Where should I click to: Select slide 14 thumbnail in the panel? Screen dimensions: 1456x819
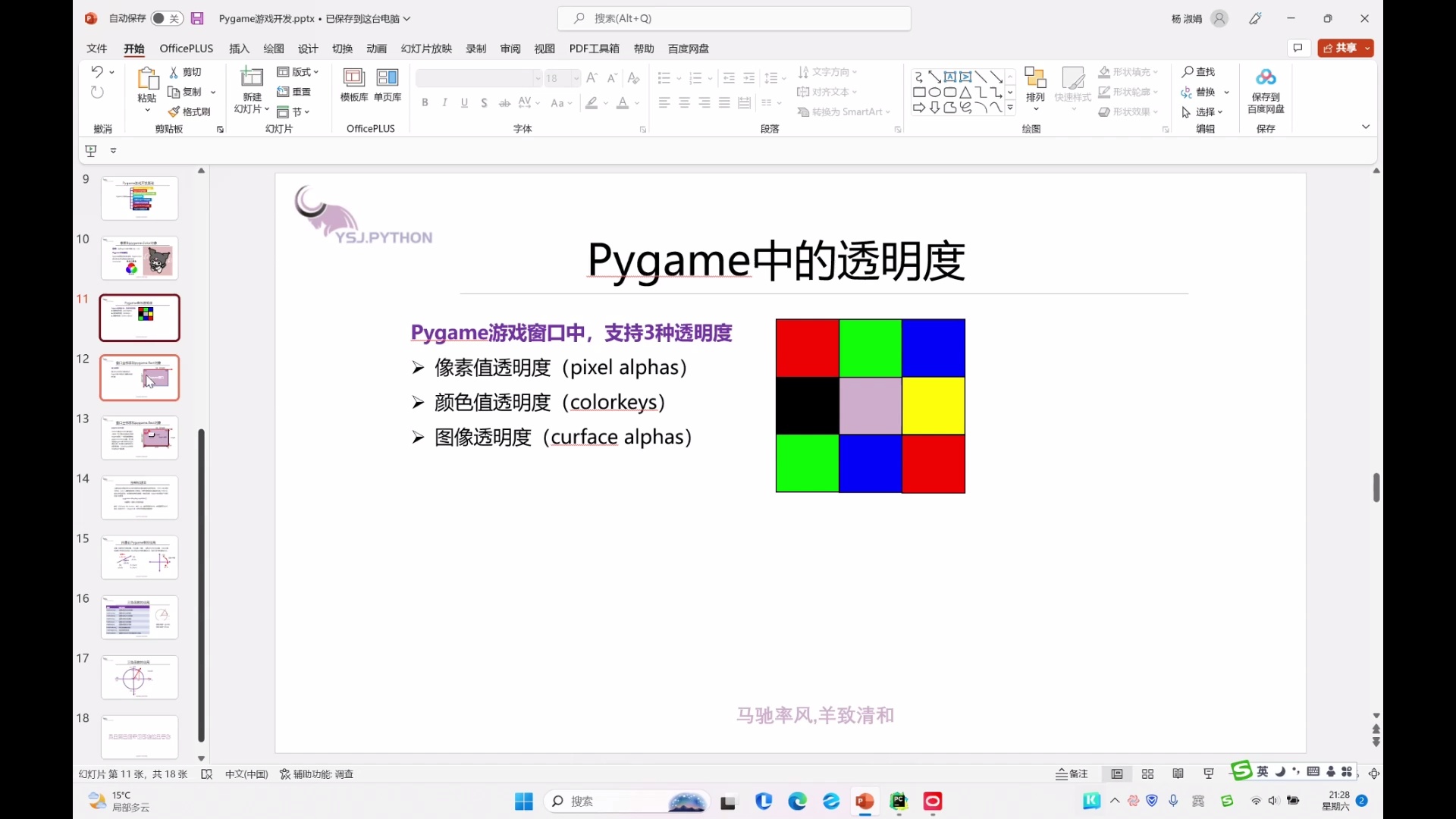(x=139, y=497)
